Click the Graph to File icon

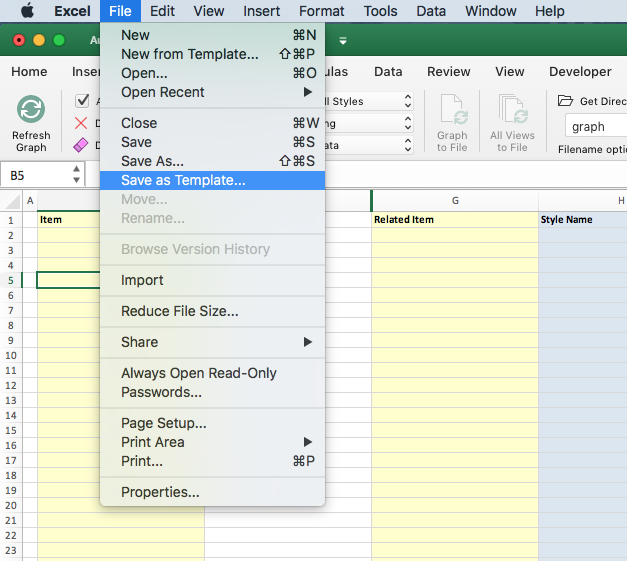[x=452, y=111]
